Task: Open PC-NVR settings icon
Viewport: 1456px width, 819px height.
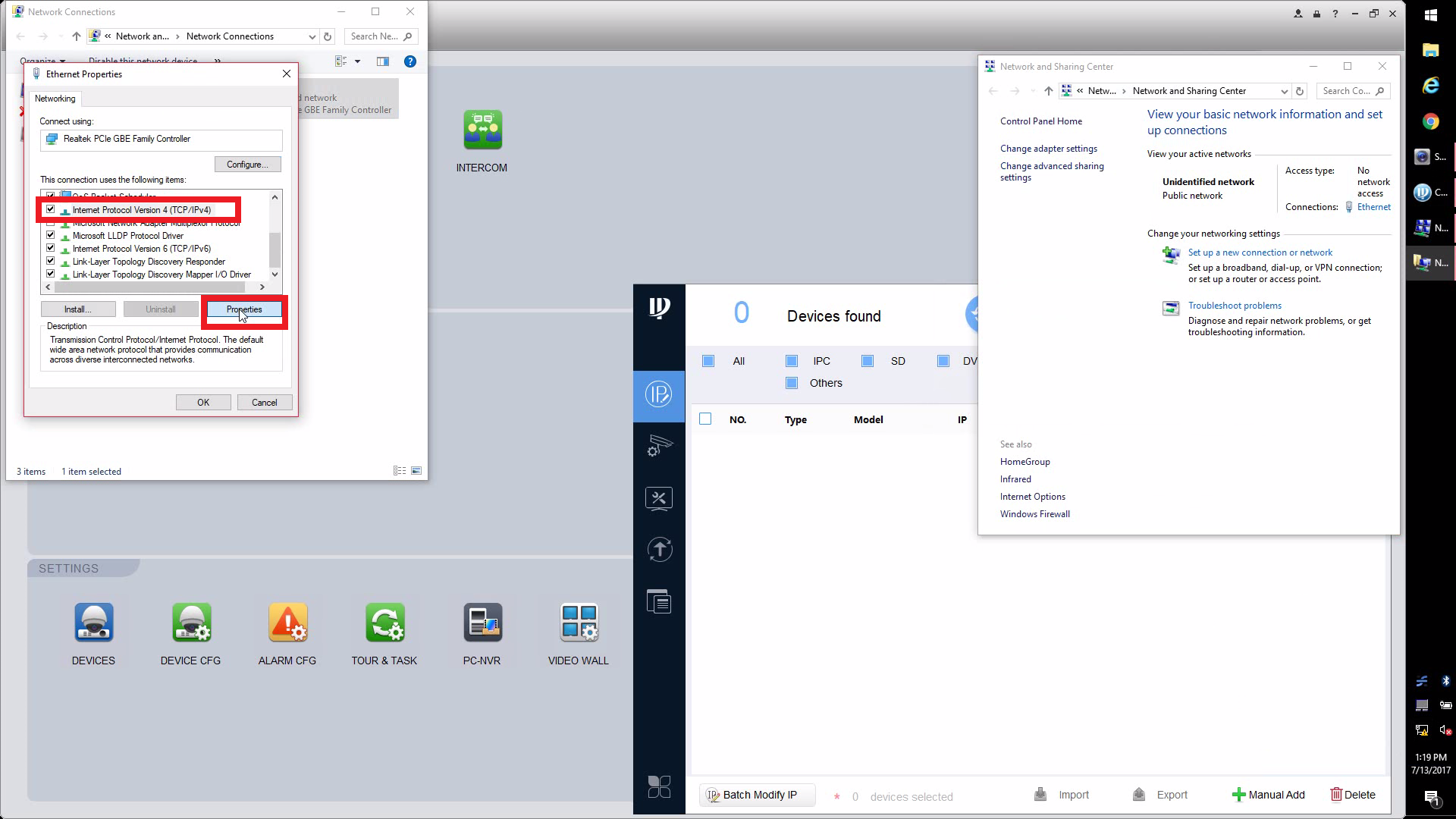Action: coord(482,623)
